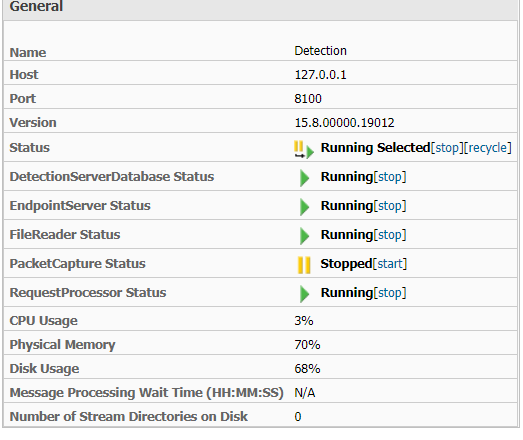Stop the RequestProcessor process

click(390, 293)
